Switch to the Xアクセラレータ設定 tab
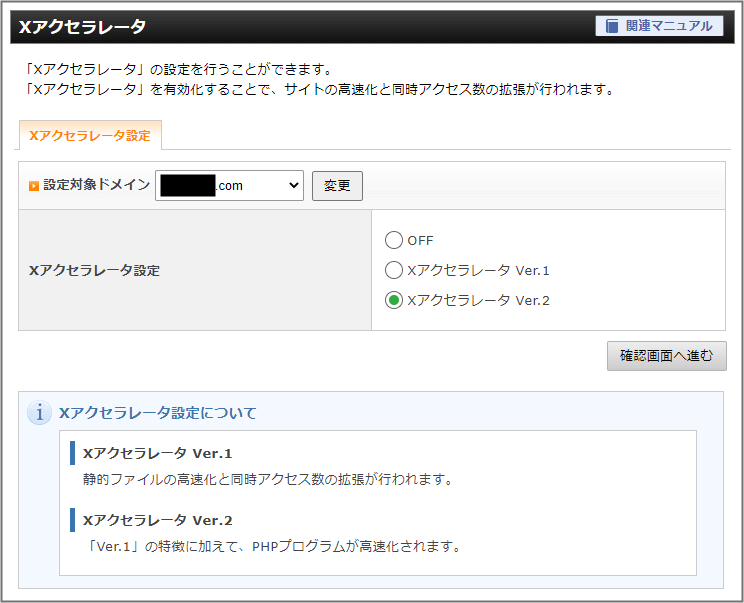This screenshot has height=603, width=744. coord(90,135)
